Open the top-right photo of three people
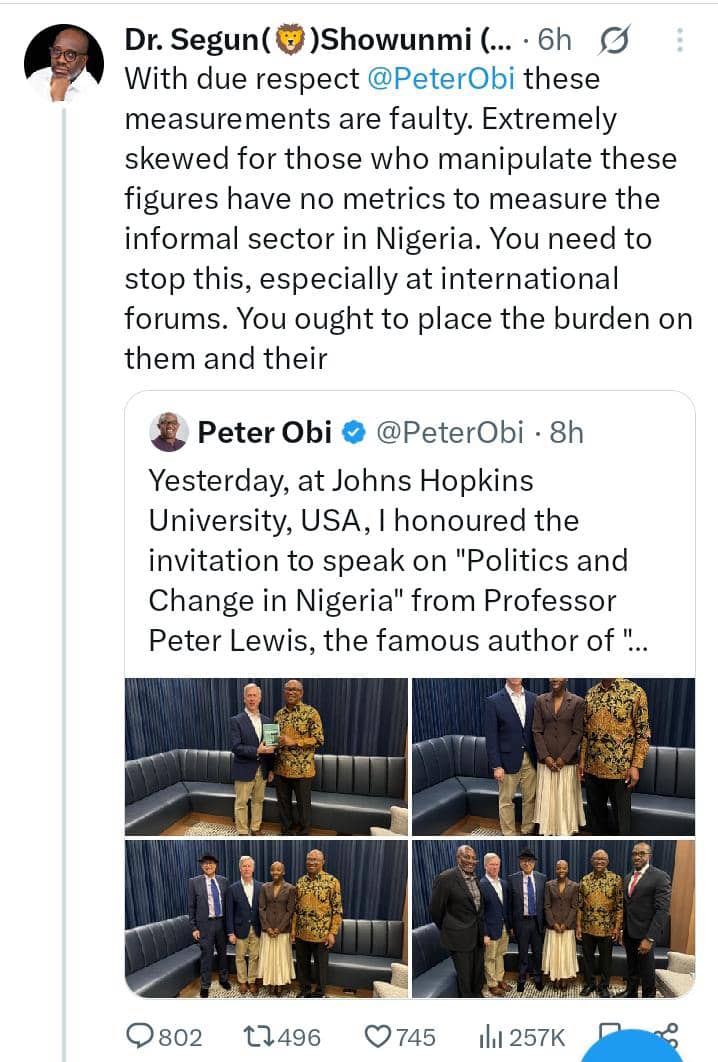718x1062 pixels. [553, 756]
